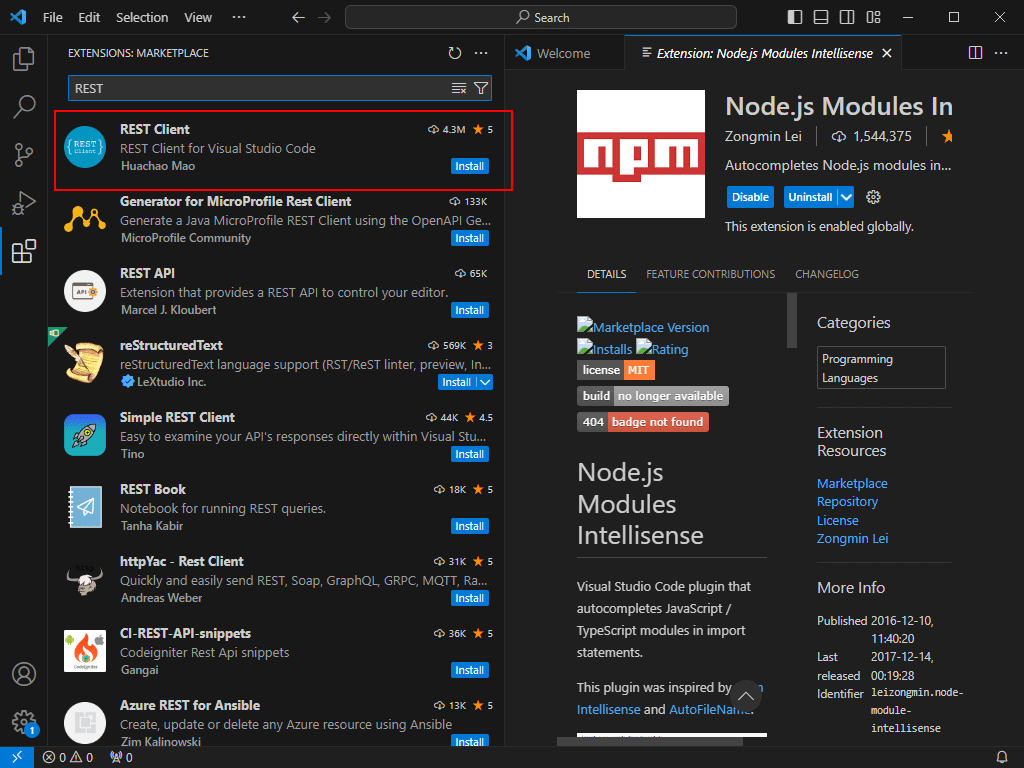This screenshot has height=768, width=1024.
Task: Open the title bar overflow menu ellipsis
Action: click(239, 18)
